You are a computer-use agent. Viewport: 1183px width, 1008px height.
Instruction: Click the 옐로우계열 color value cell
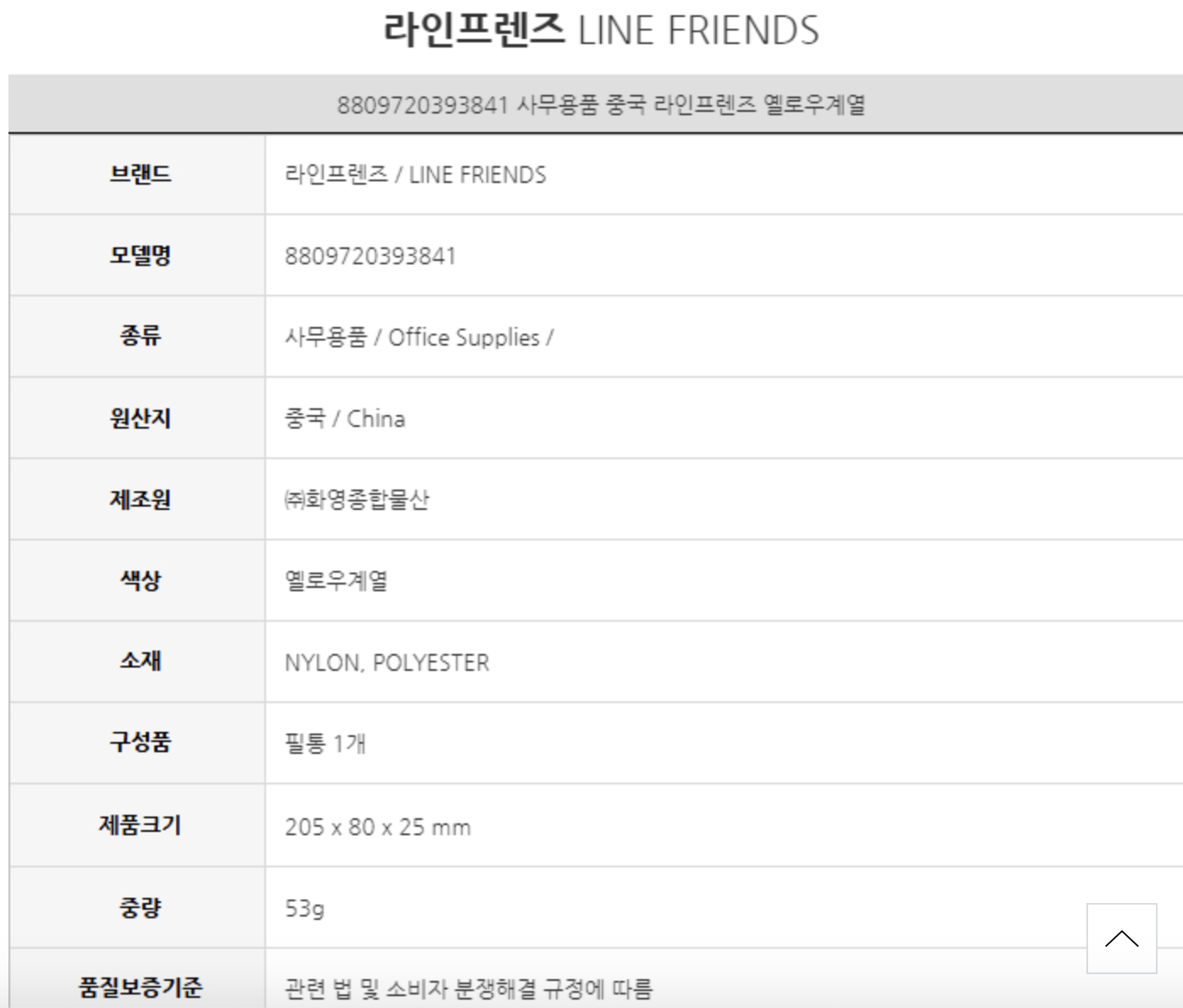click(x=336, y=581)
